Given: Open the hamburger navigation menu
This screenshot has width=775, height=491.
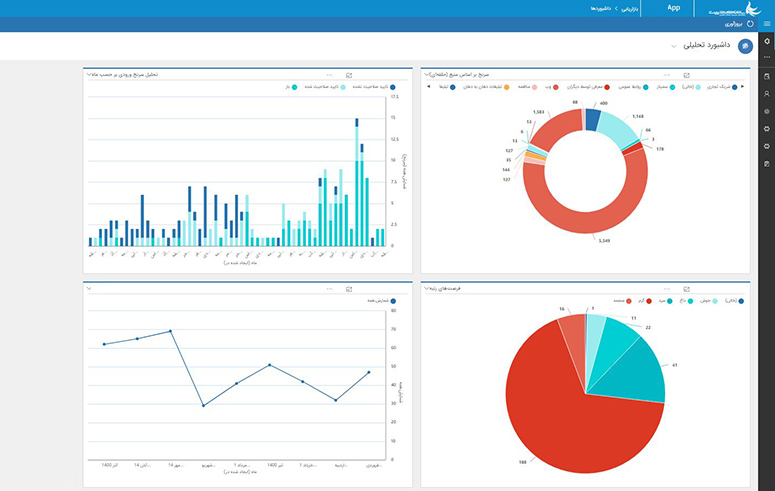Looking at the screenshot, I should point(766,23).
